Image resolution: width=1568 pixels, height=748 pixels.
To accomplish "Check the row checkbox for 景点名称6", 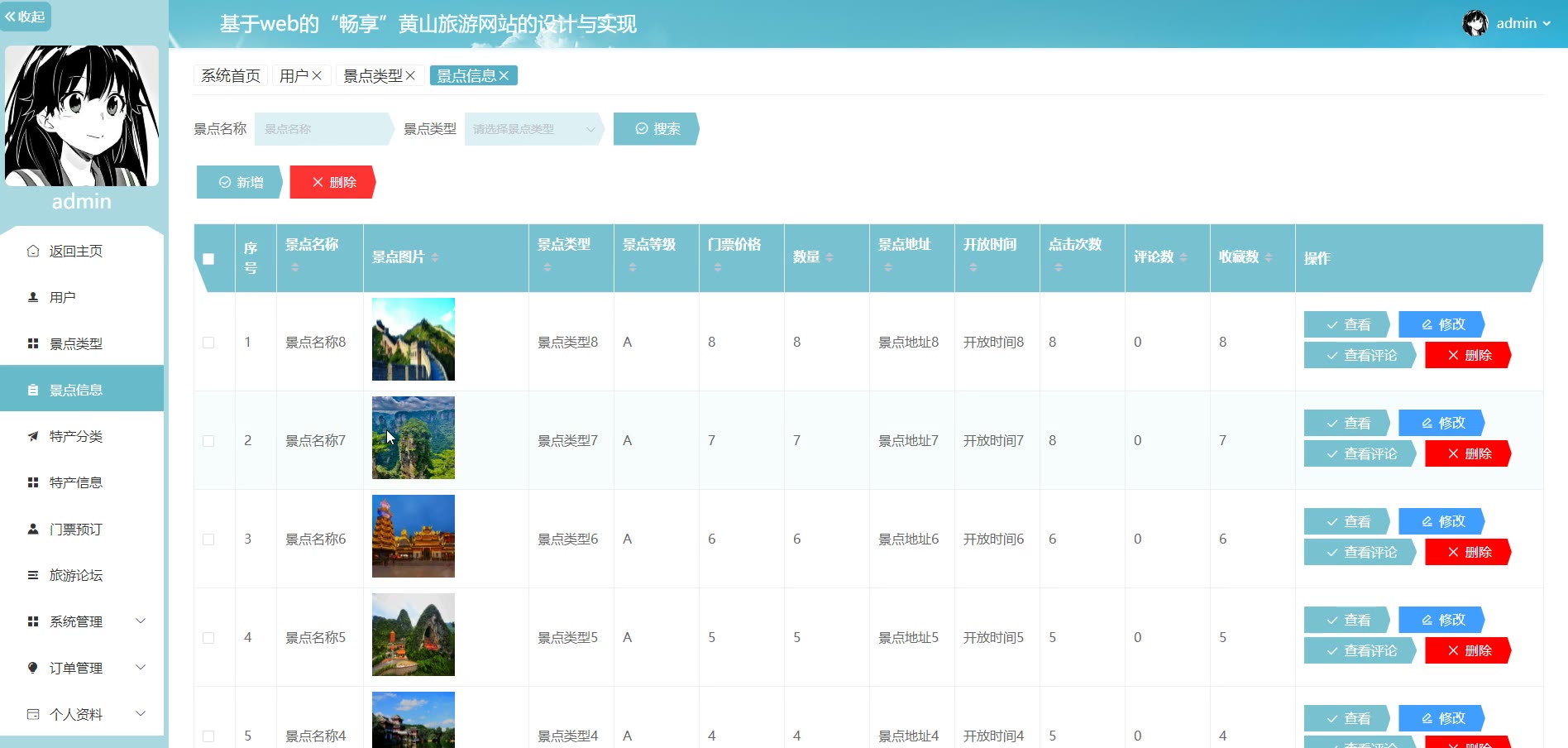I will 208,539.
